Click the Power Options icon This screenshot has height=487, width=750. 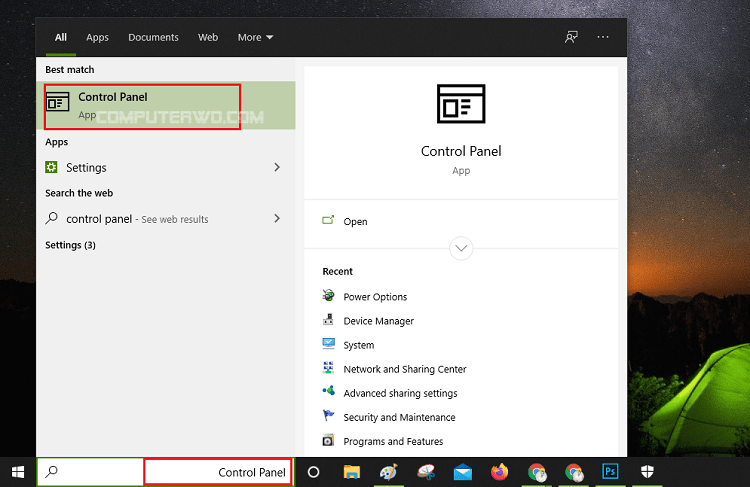pos(328,295)
